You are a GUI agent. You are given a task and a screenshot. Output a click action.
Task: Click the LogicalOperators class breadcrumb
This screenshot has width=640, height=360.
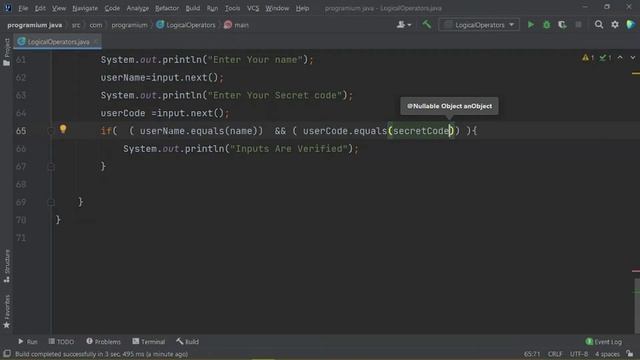tap(186, 25)
